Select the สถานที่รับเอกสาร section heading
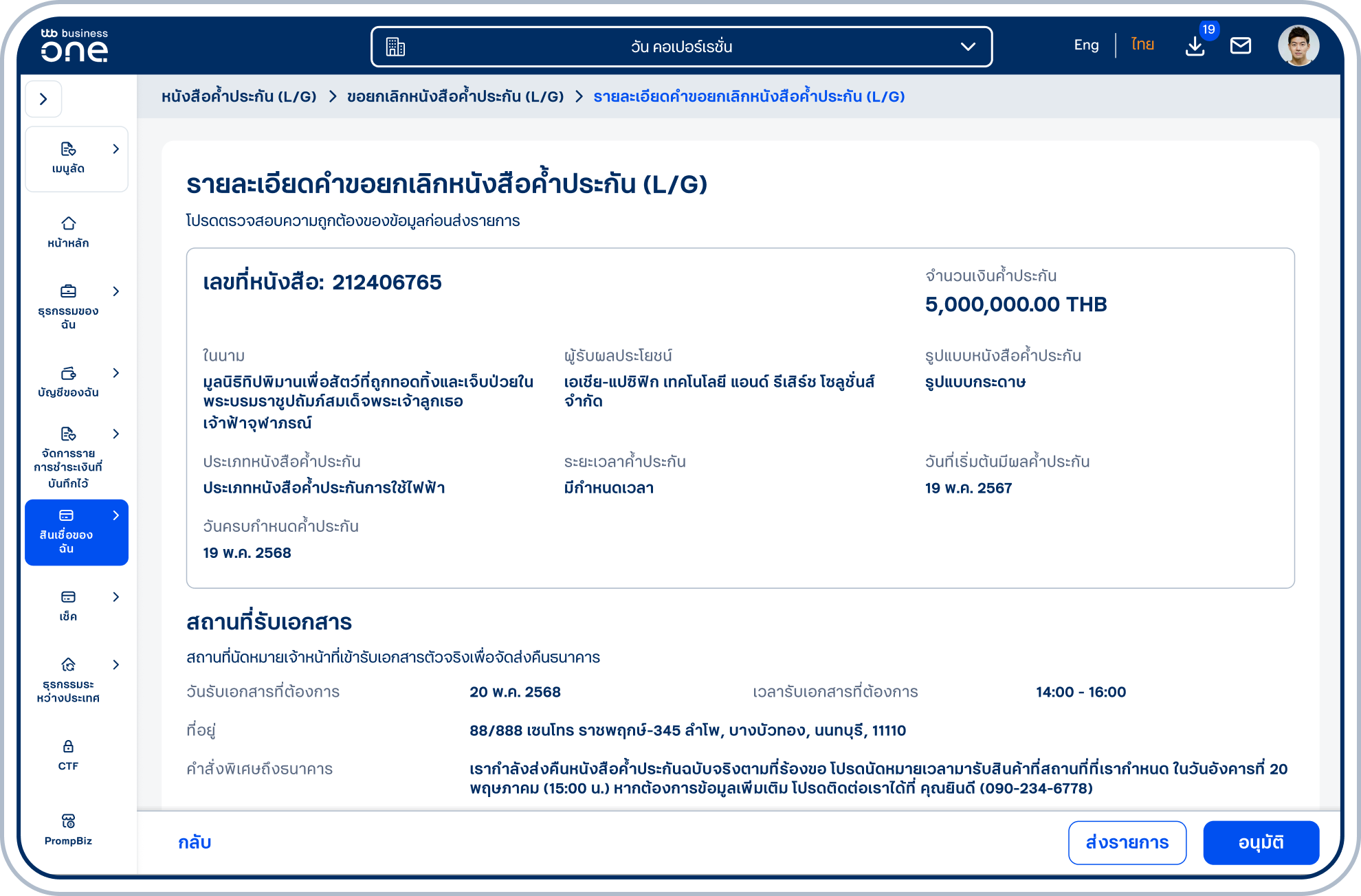Viewport: 1361px width, 896px height. (269, 622)
